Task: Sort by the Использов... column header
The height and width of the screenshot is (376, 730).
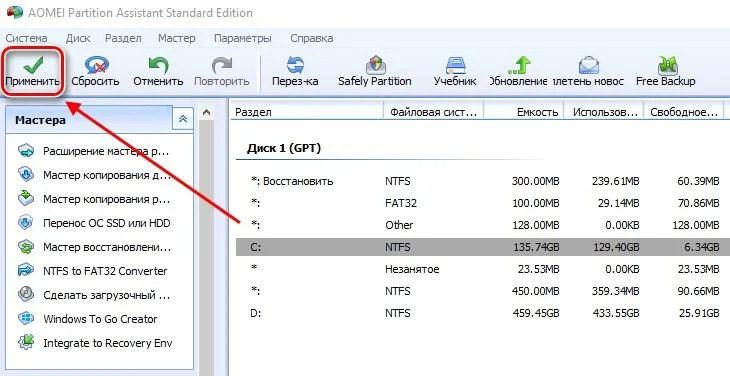Action: tap(604, 112)
